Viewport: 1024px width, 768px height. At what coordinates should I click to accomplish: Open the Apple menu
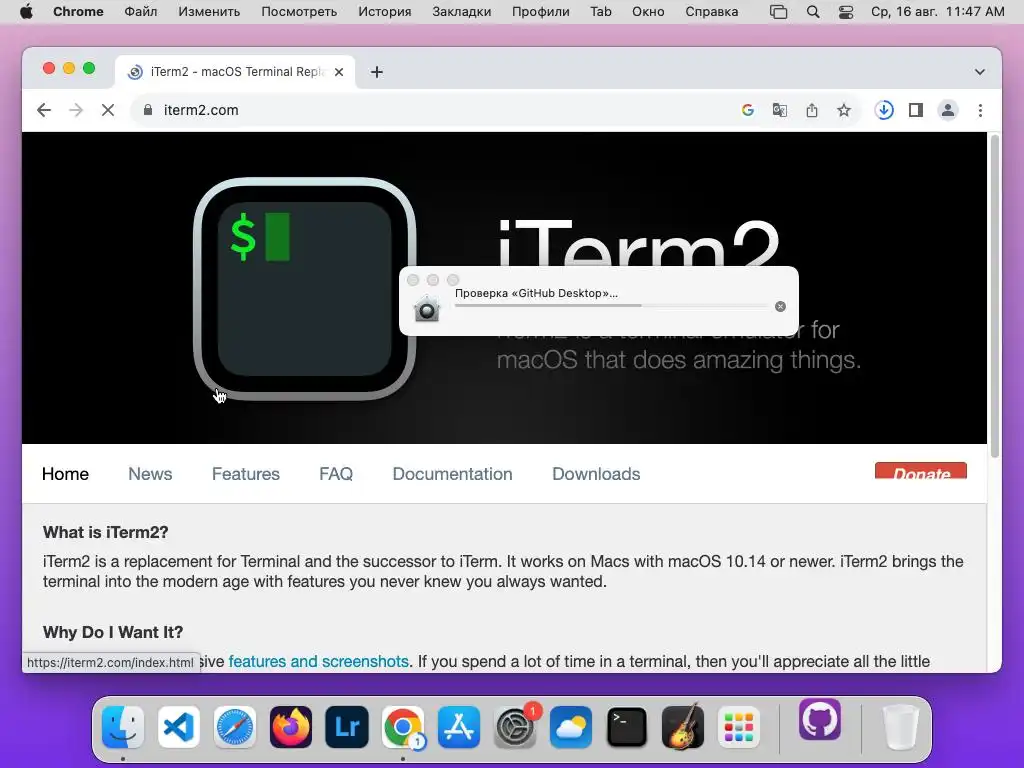click(26, 12)
